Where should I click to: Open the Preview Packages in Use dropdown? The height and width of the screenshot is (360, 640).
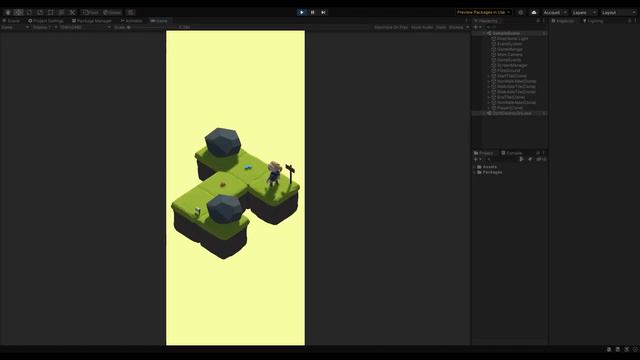tap(483, 12)
